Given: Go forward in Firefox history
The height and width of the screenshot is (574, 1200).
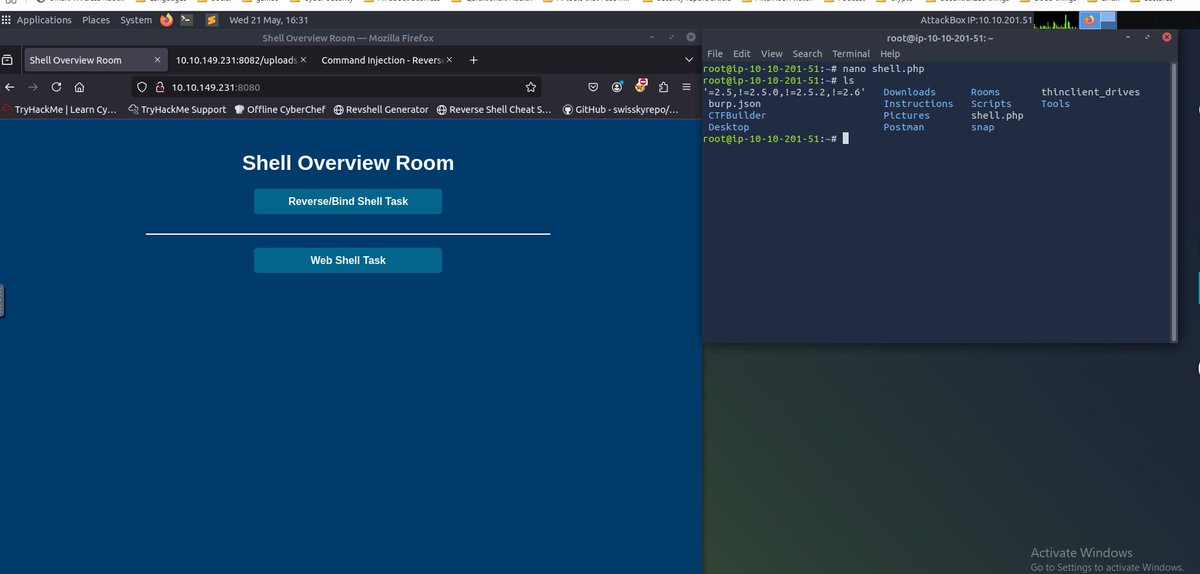Looking at the screenshot, I should pyautogui.click(x=33, y=87).
